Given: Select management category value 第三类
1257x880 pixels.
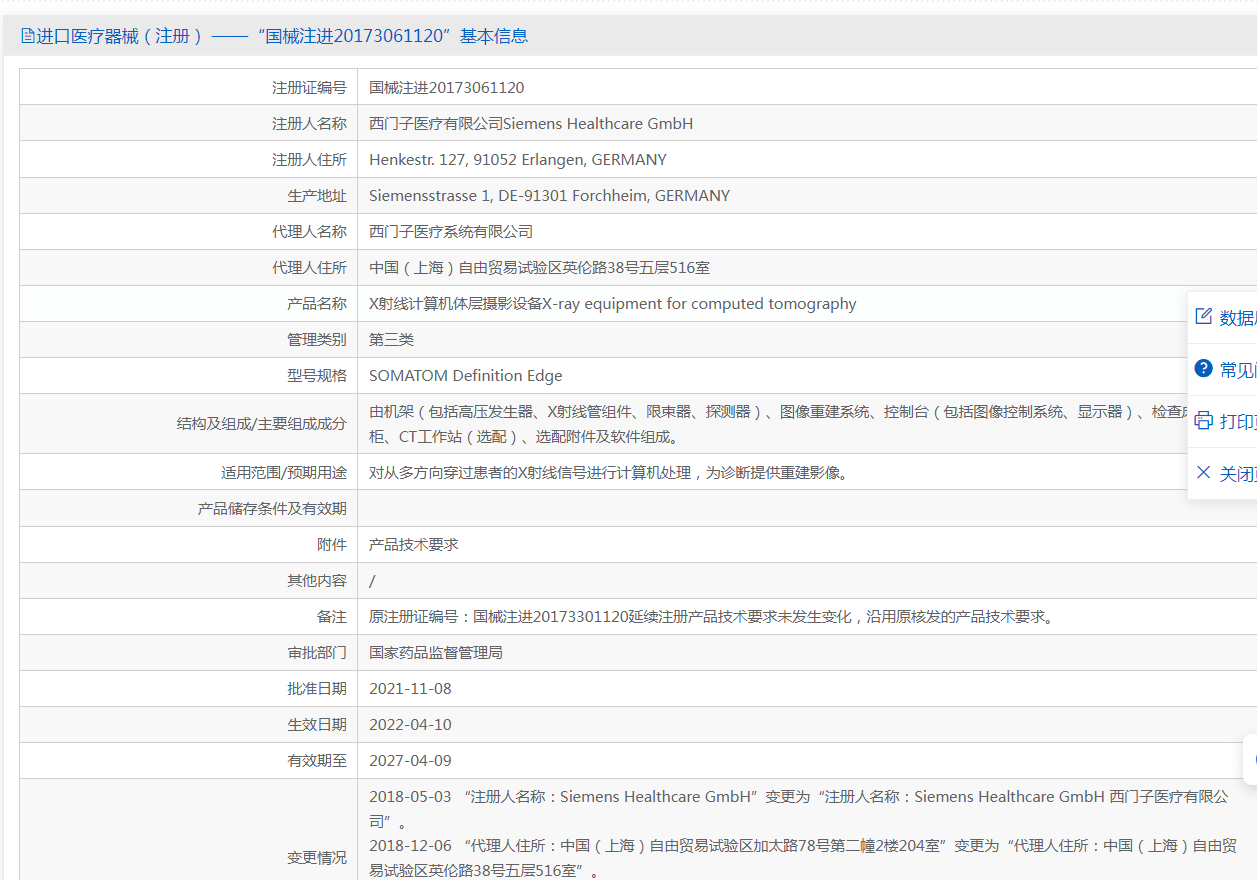Looking at the screenshot, I should tap(391, 340).
